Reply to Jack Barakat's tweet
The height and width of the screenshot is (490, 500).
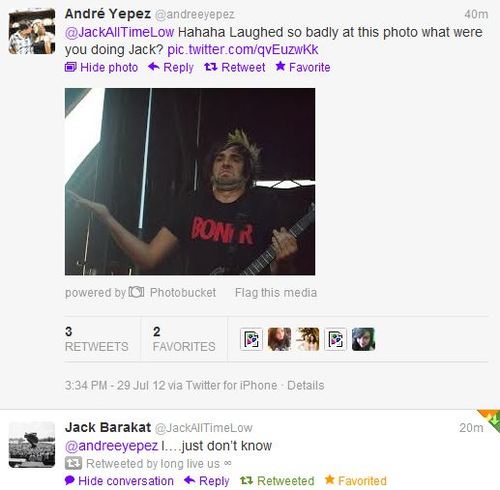207,481
